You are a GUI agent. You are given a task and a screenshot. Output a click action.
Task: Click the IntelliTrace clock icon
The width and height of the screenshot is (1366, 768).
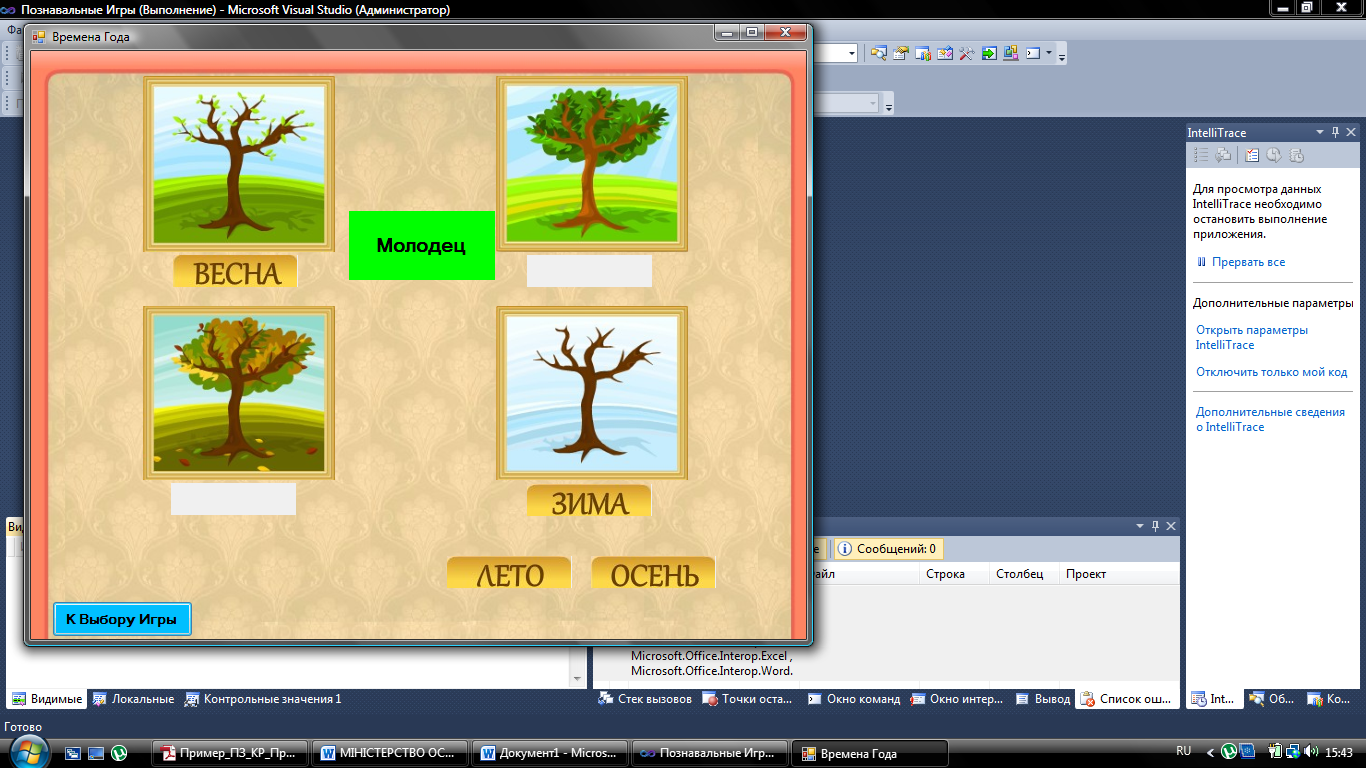tap(1274, 155)
